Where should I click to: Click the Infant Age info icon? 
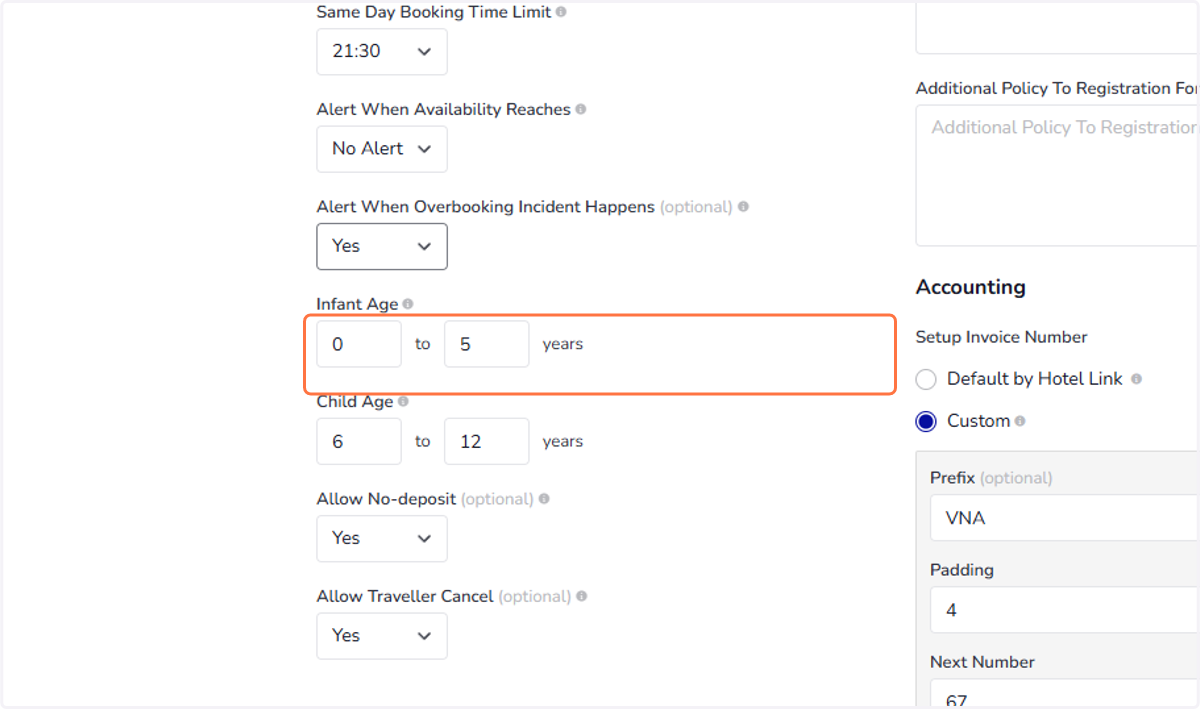tap(408, 304)
